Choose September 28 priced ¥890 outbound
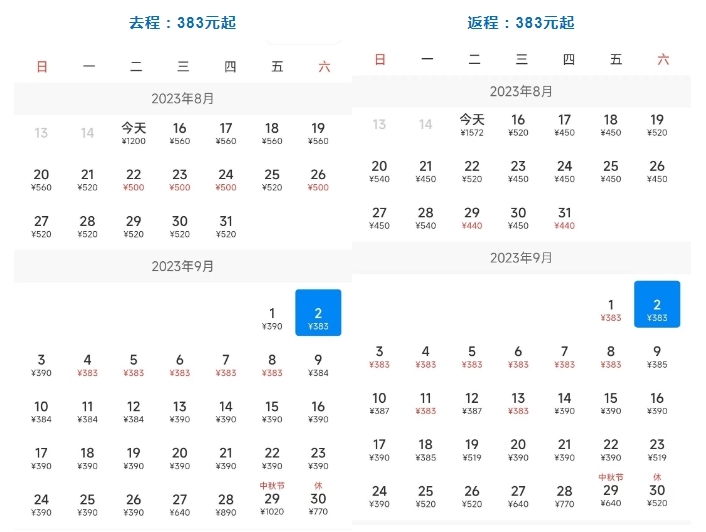Image resolution: width=706 pixels, height=532 pixels. coord(226,505)
